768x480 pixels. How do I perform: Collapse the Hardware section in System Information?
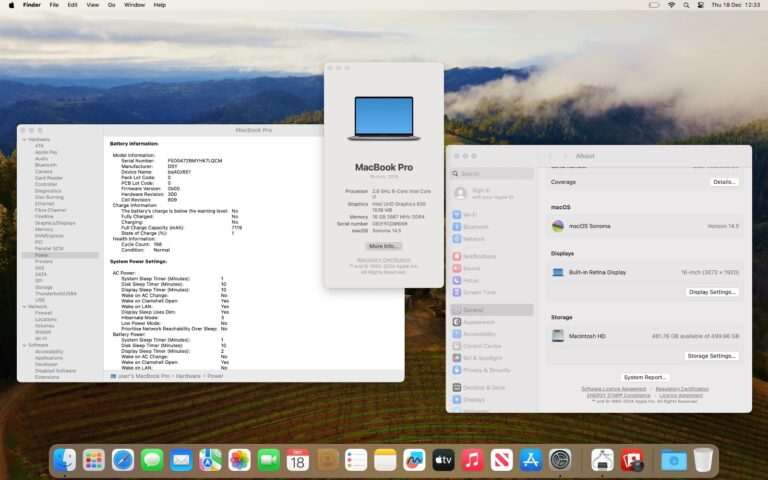click(24, 140)
